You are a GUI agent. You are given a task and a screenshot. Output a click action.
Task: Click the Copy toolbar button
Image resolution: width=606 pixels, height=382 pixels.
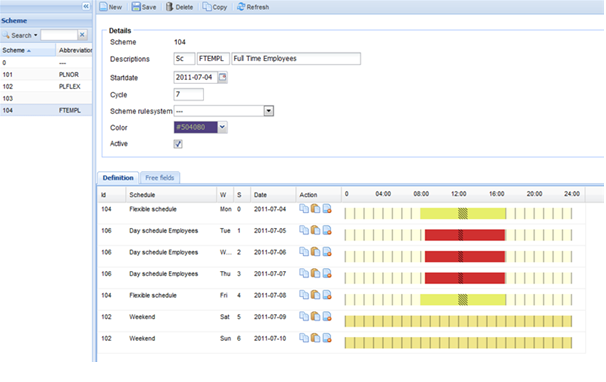pyautogui.click(x=215, y=7)
